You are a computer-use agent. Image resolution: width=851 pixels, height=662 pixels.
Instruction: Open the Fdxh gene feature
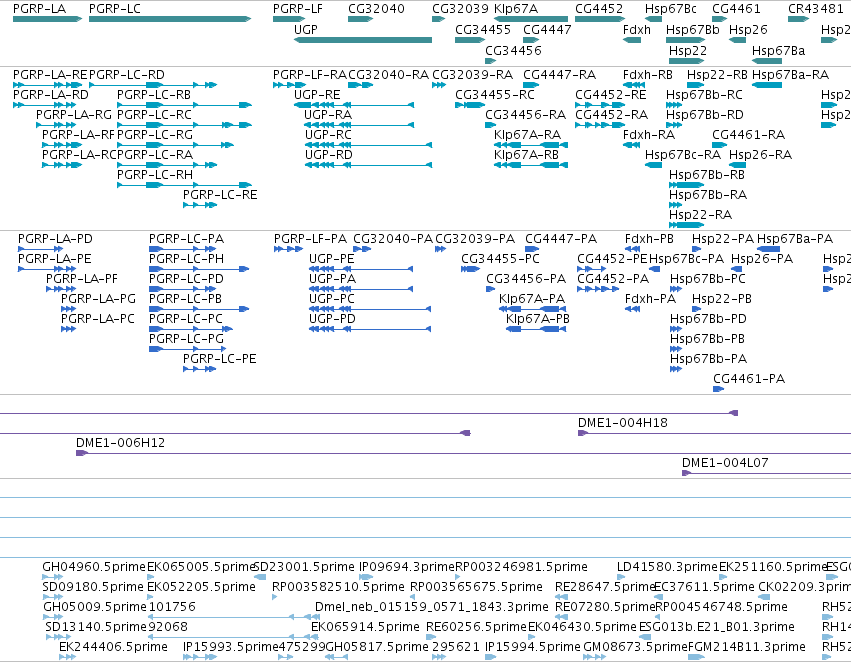pyautogui.click(x=632, y=40)
